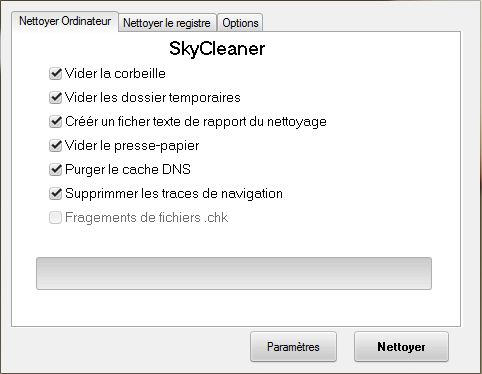
Task: Switch to the Nettoyer le registre tab
Action: pyautogui.click(x=167, y=23)
